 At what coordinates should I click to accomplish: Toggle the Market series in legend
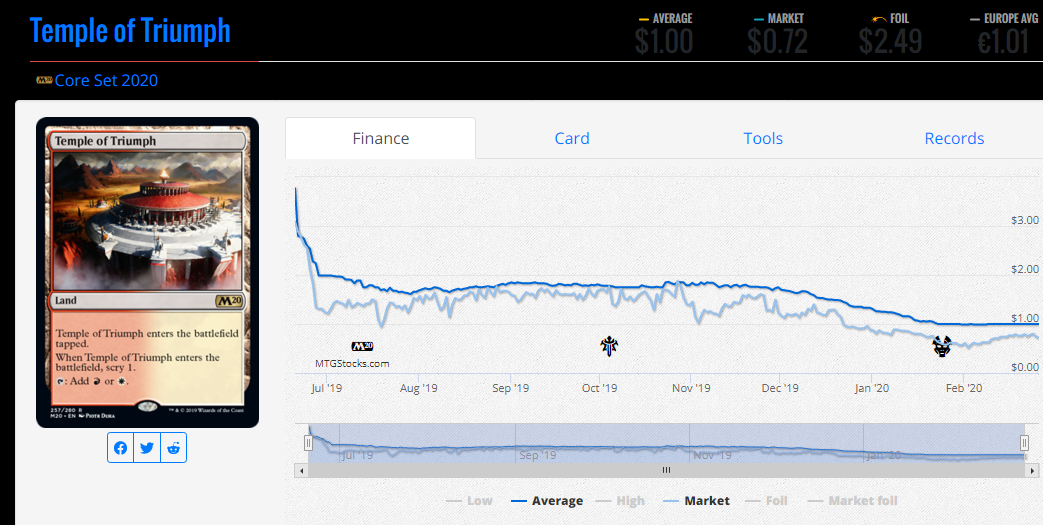point(696,500)
